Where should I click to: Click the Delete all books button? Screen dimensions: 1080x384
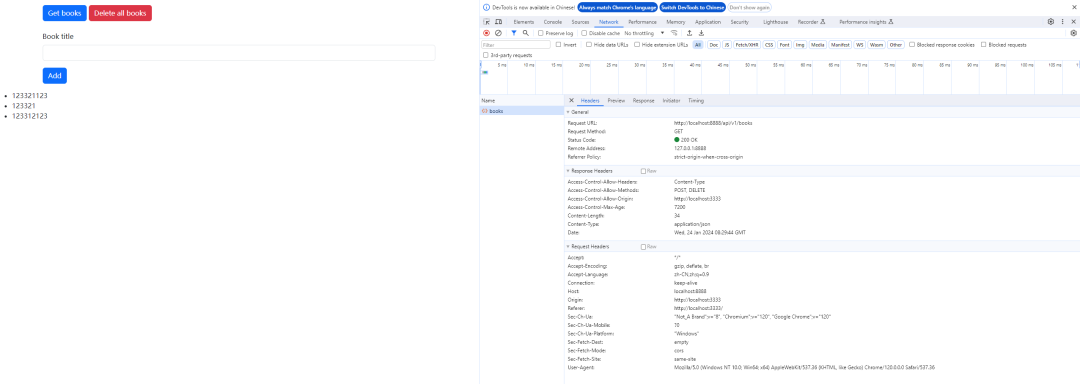tap(120, 13)
